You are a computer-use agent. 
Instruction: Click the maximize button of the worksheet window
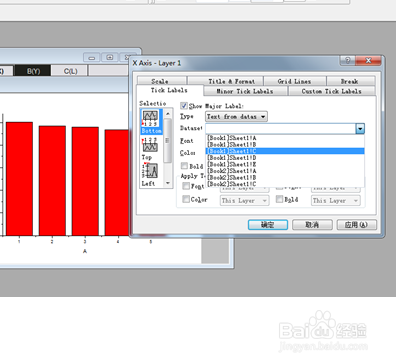click(110, 58)
